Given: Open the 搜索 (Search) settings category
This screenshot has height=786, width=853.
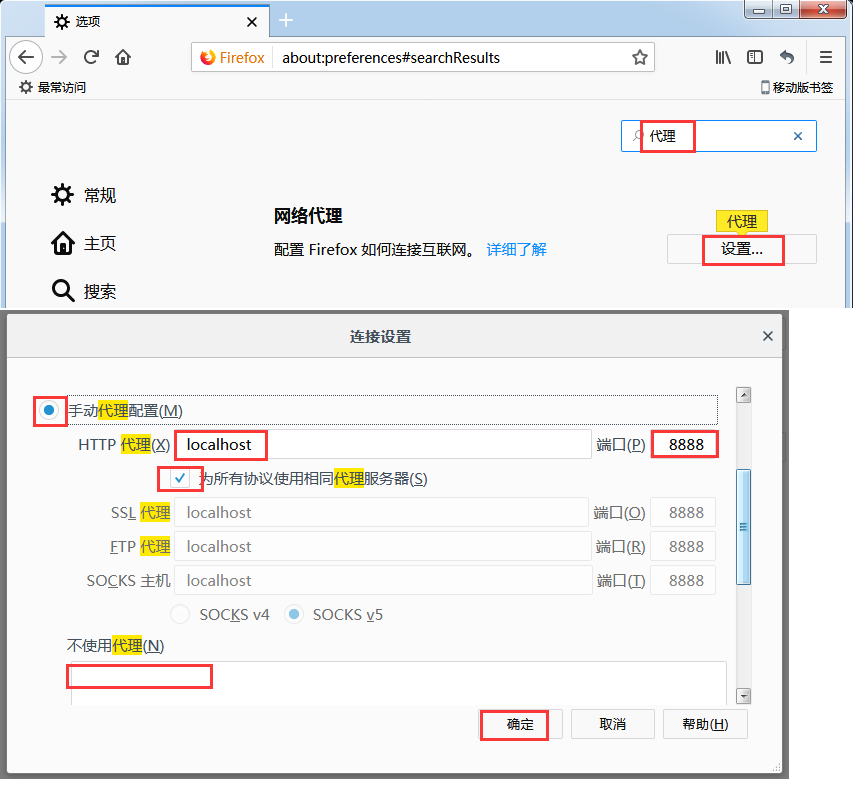Looking at the screenshot, I should click(x=84, y=291).
